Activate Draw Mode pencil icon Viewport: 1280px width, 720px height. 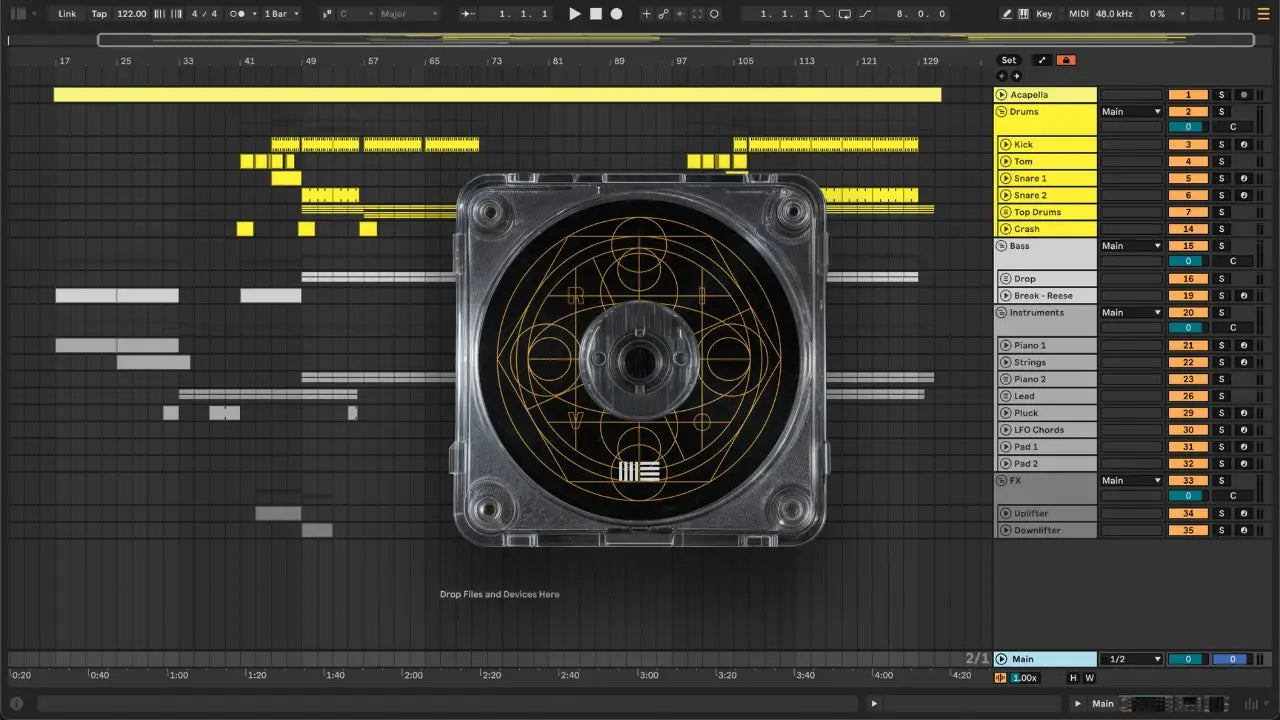[1007, 14]
